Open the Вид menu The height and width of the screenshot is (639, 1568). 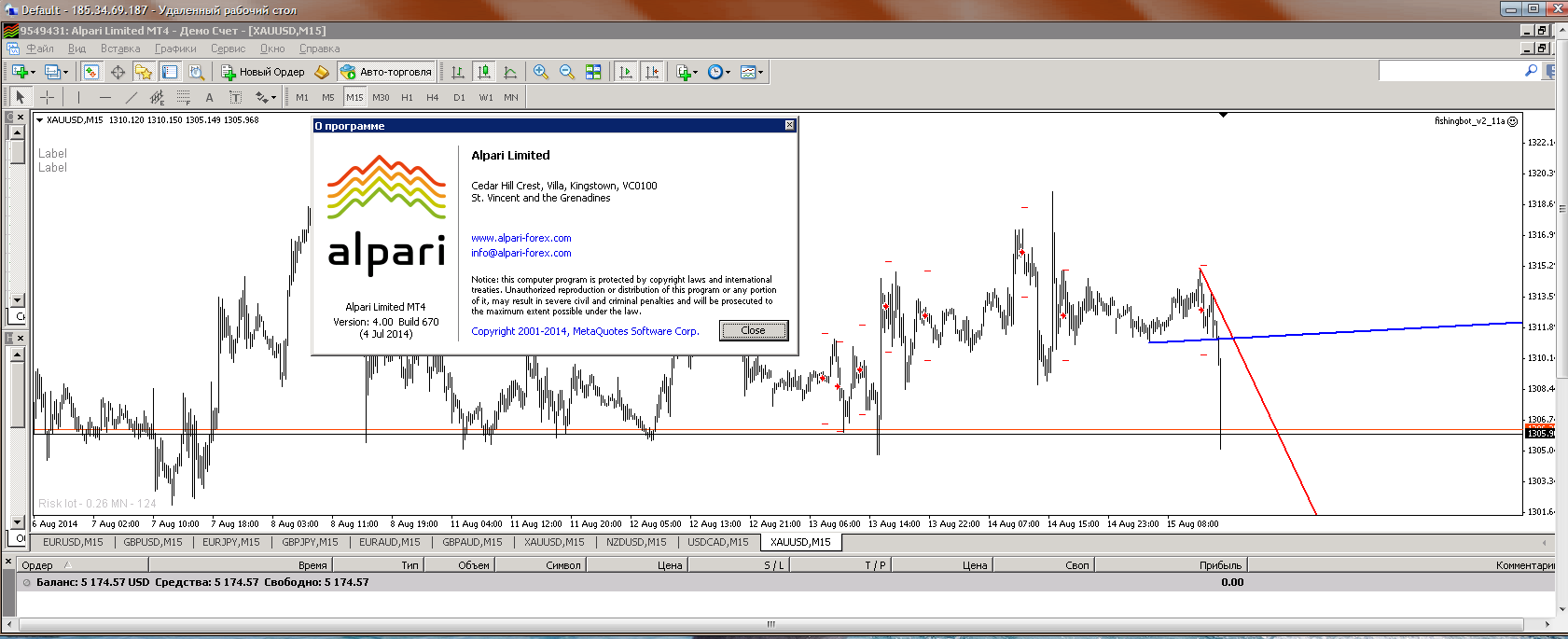[77, 49]
